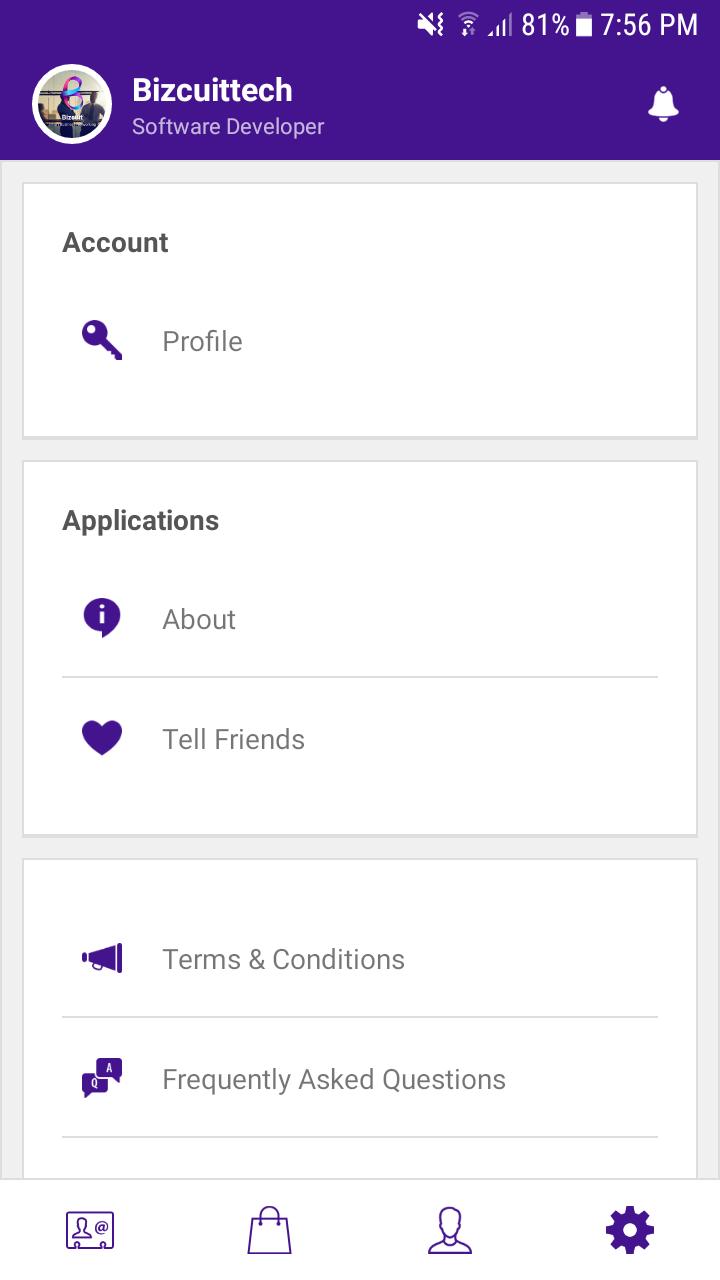Tap the notification bell icon

[x=663, y=104]
